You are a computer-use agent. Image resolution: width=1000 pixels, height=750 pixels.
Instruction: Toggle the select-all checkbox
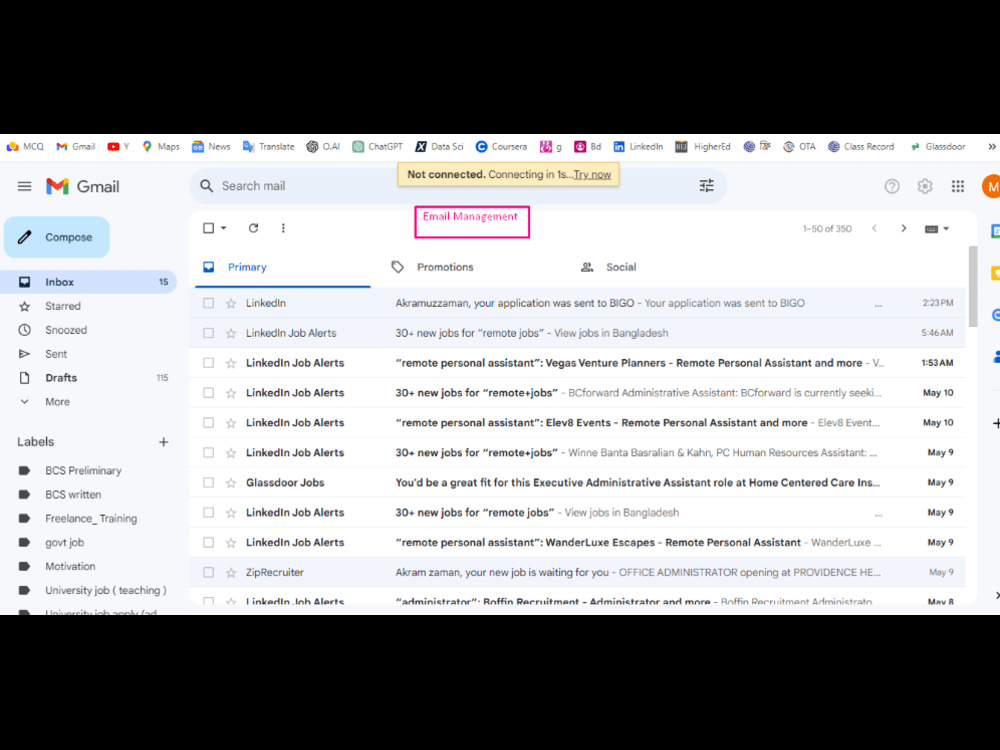tap(209, 228)
